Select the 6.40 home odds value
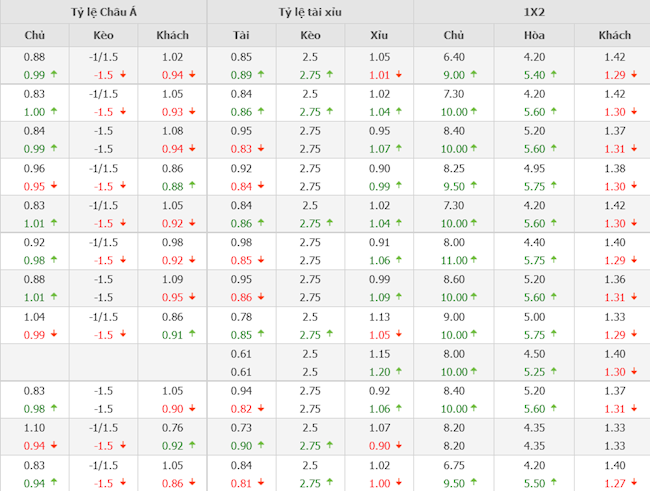The width and height of the screenshot is (650, 491). coord(455,57)
